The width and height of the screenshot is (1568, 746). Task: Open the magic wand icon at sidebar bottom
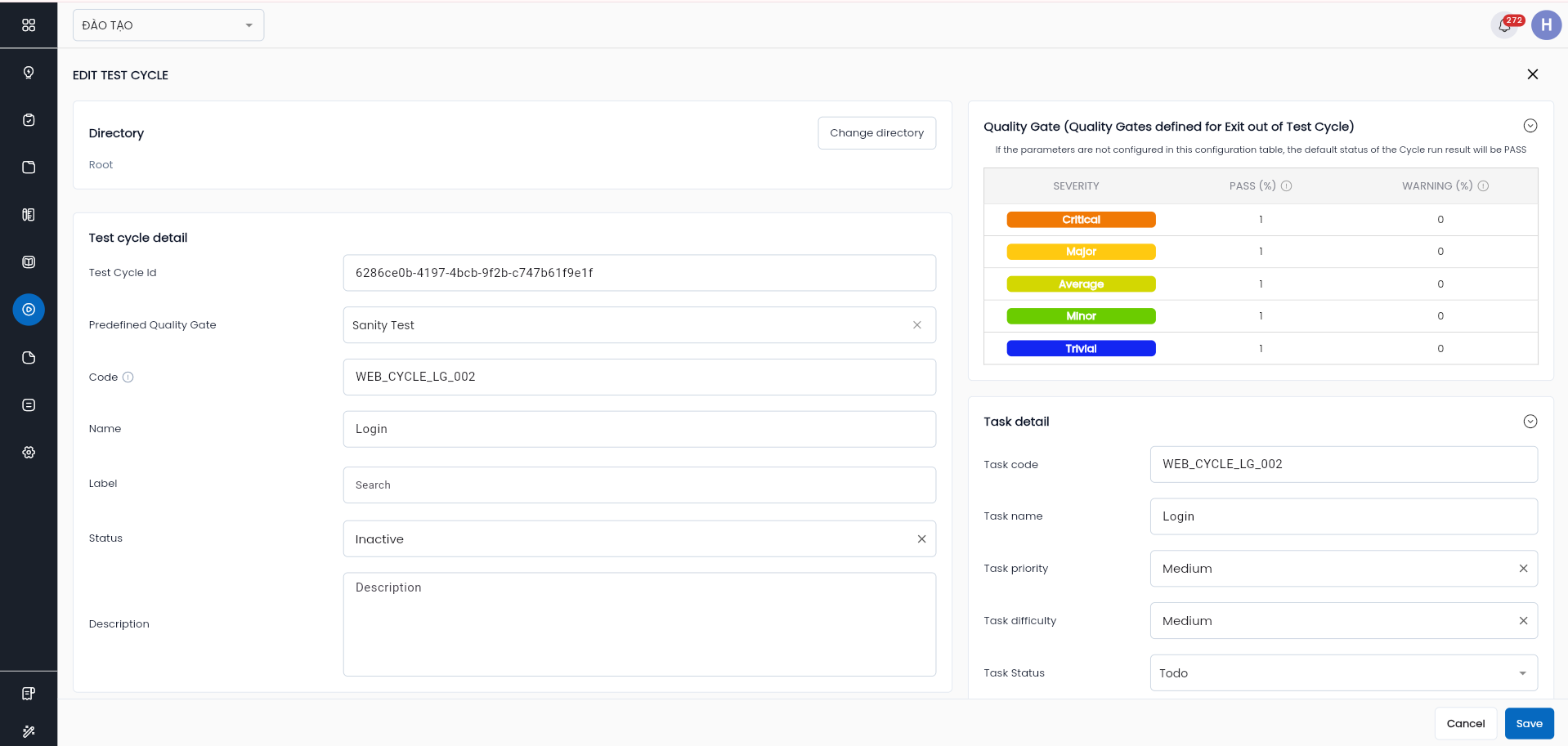click(29, 731)
